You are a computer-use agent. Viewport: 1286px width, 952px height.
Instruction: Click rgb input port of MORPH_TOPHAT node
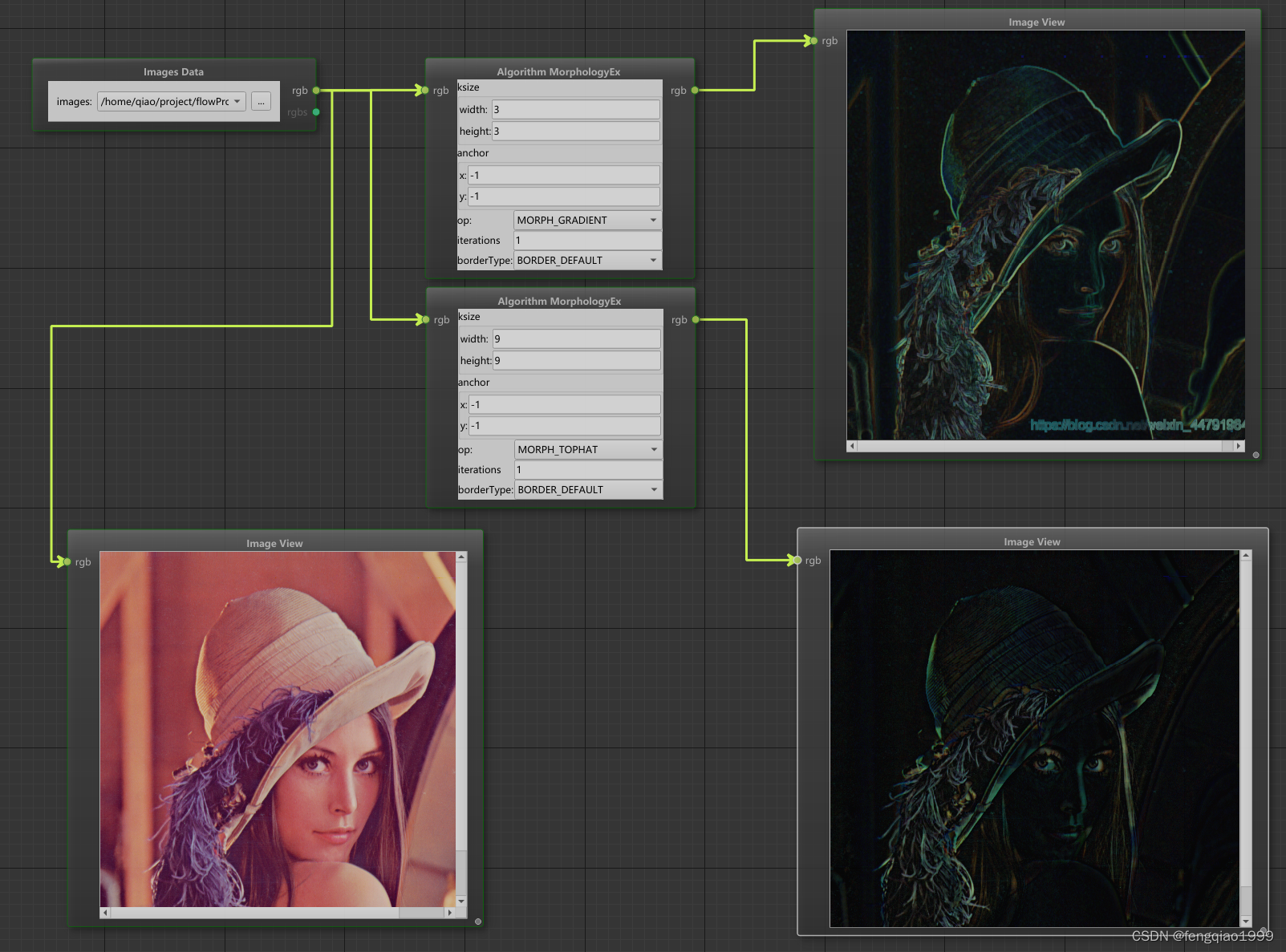coord(426,320)
